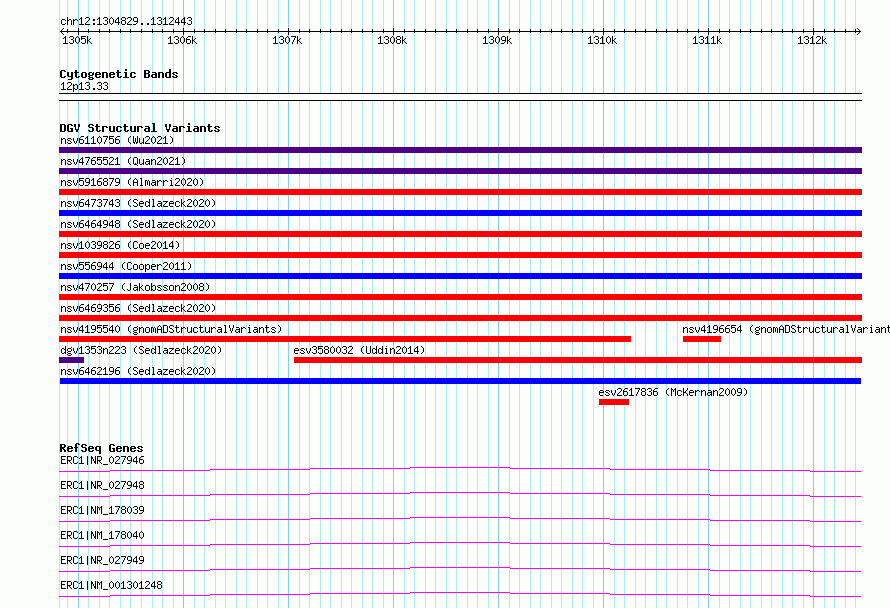
Task: Click the RefSeq Genes track title
Action: tap(101, 448)
